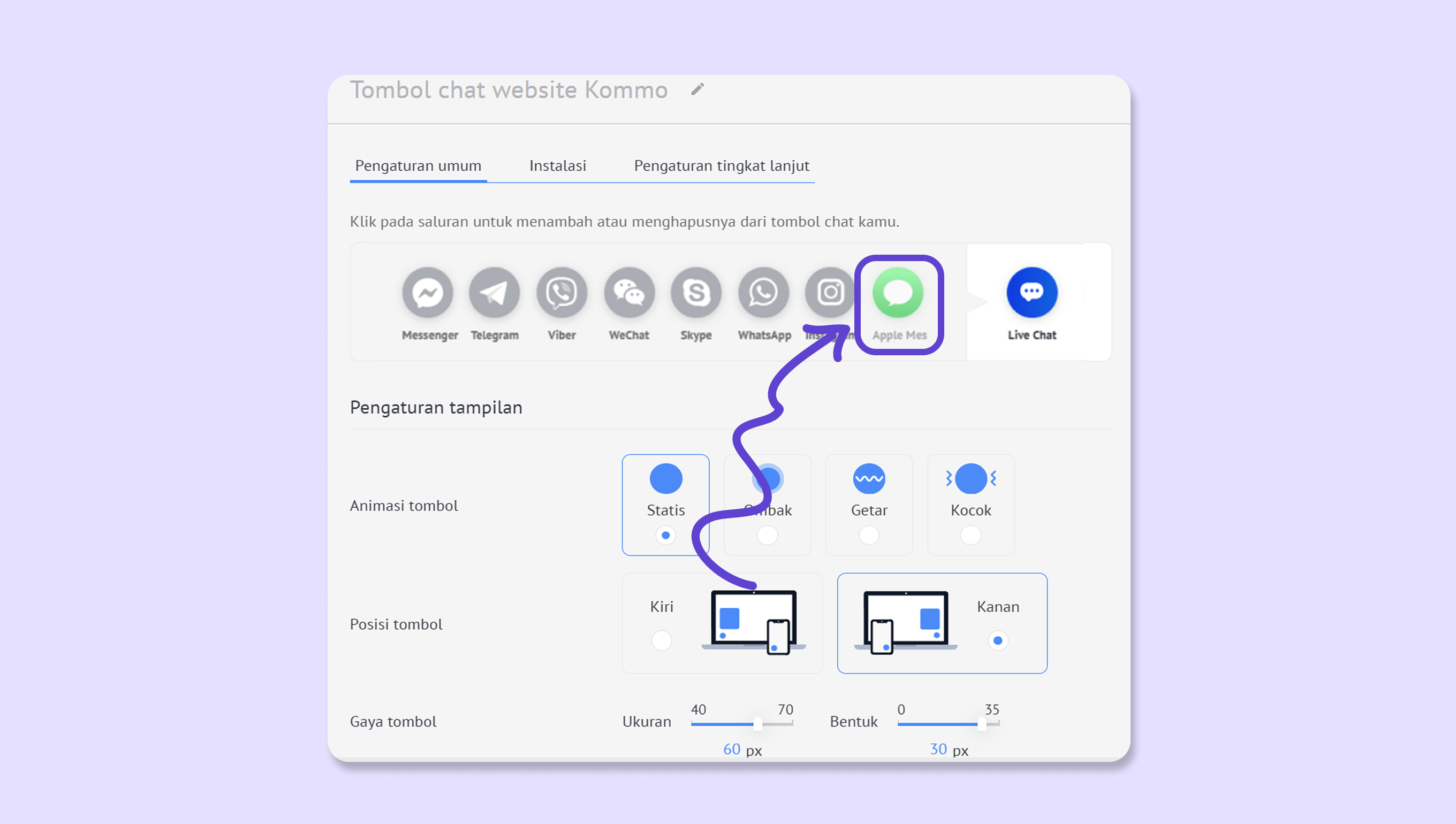The height and width of the screenshot is (824, 1456).
Task: Select the Kanan position radio button
Action: pyautogui.click(x=997, y=640)
